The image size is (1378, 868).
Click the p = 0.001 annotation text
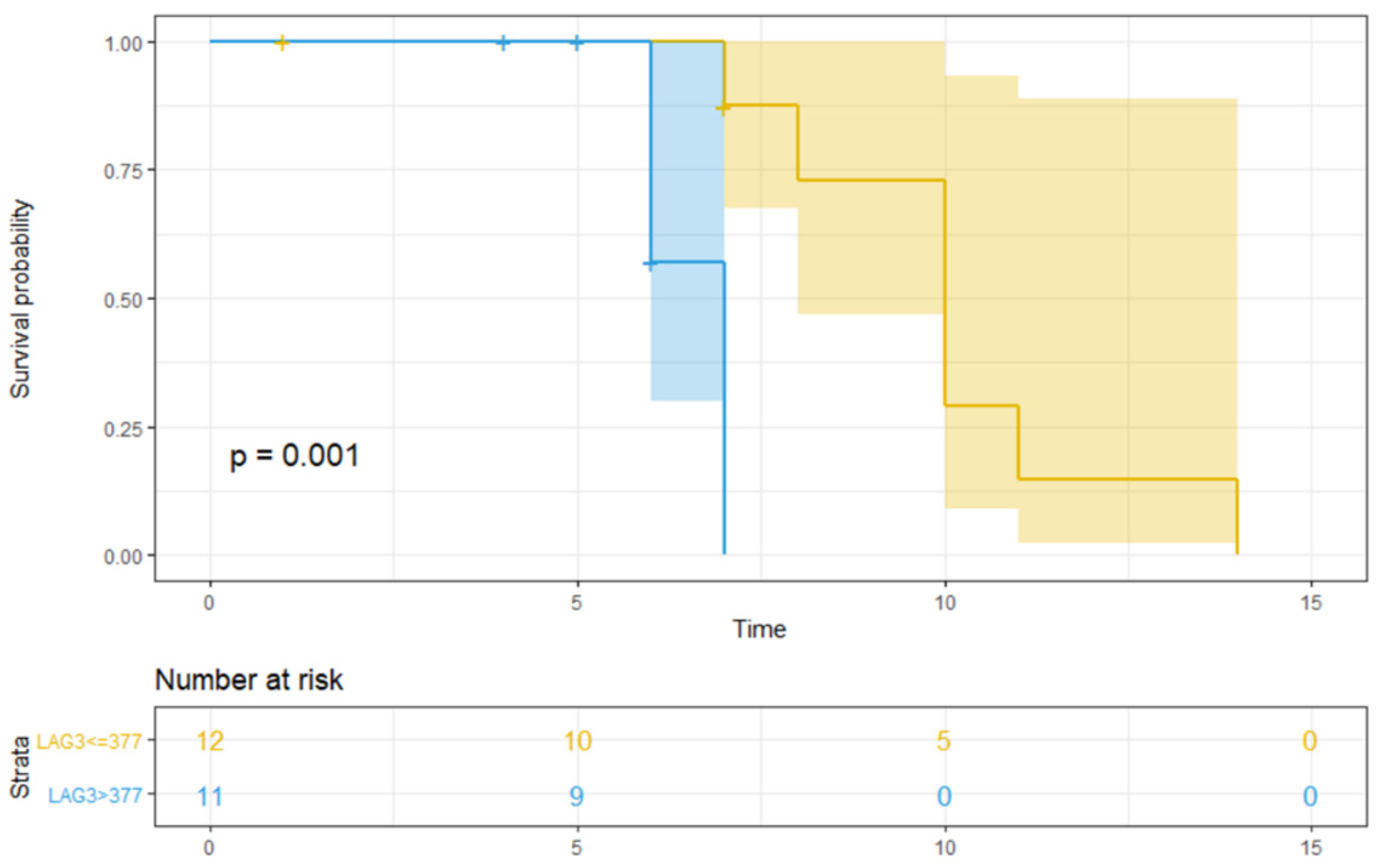click(294, 457)
